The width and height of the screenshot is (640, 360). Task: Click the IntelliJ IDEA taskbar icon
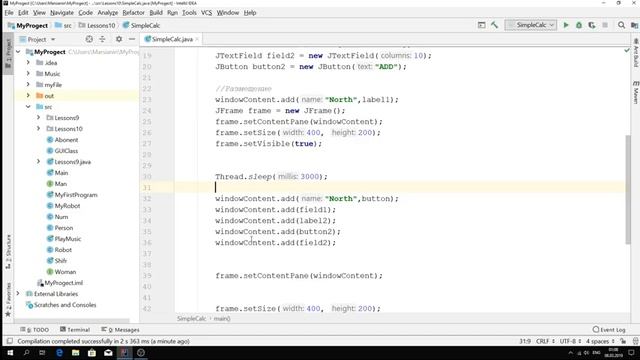124,353
